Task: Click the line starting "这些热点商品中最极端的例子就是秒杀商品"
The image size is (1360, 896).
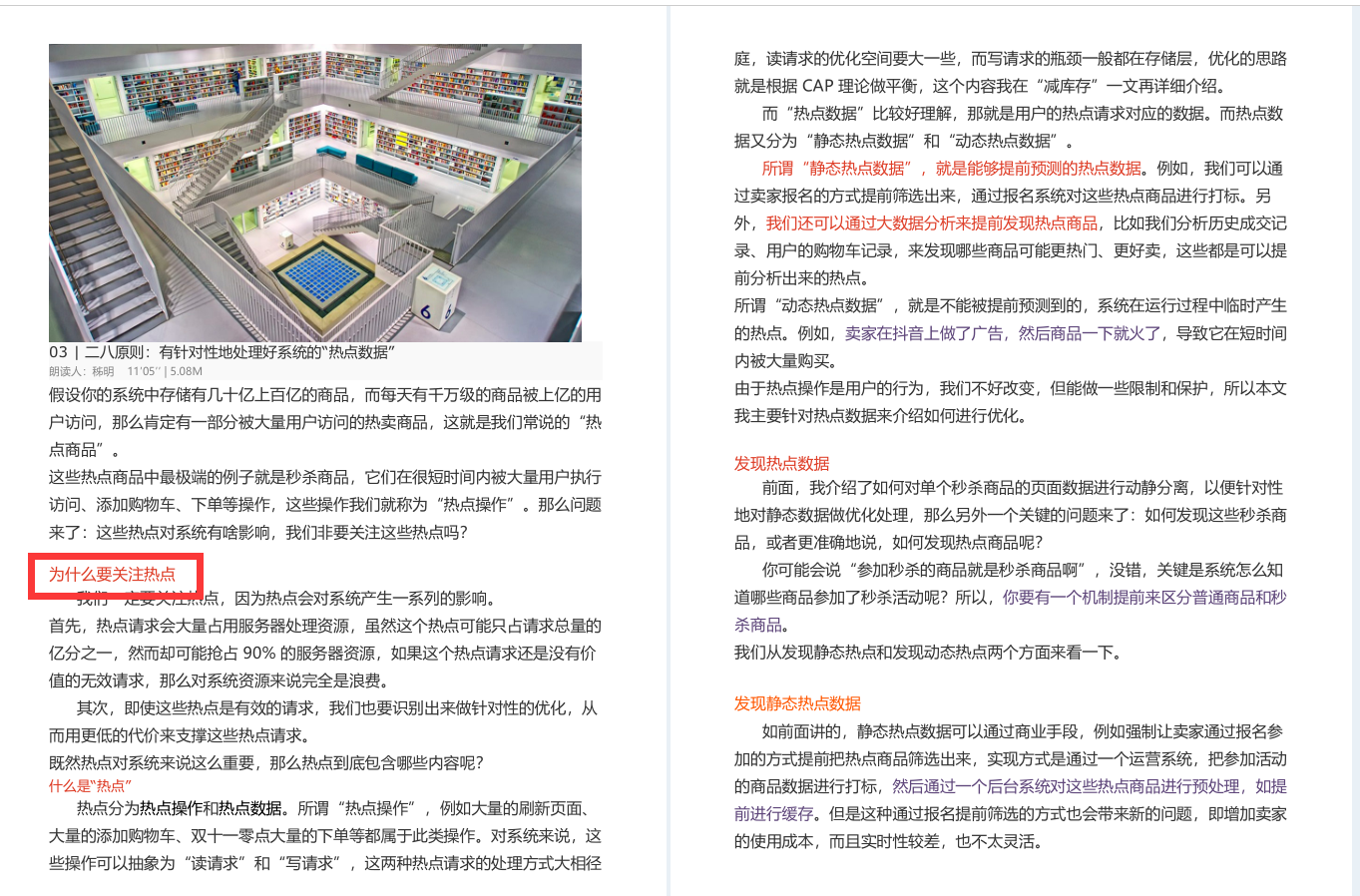Action: (325, 478)
